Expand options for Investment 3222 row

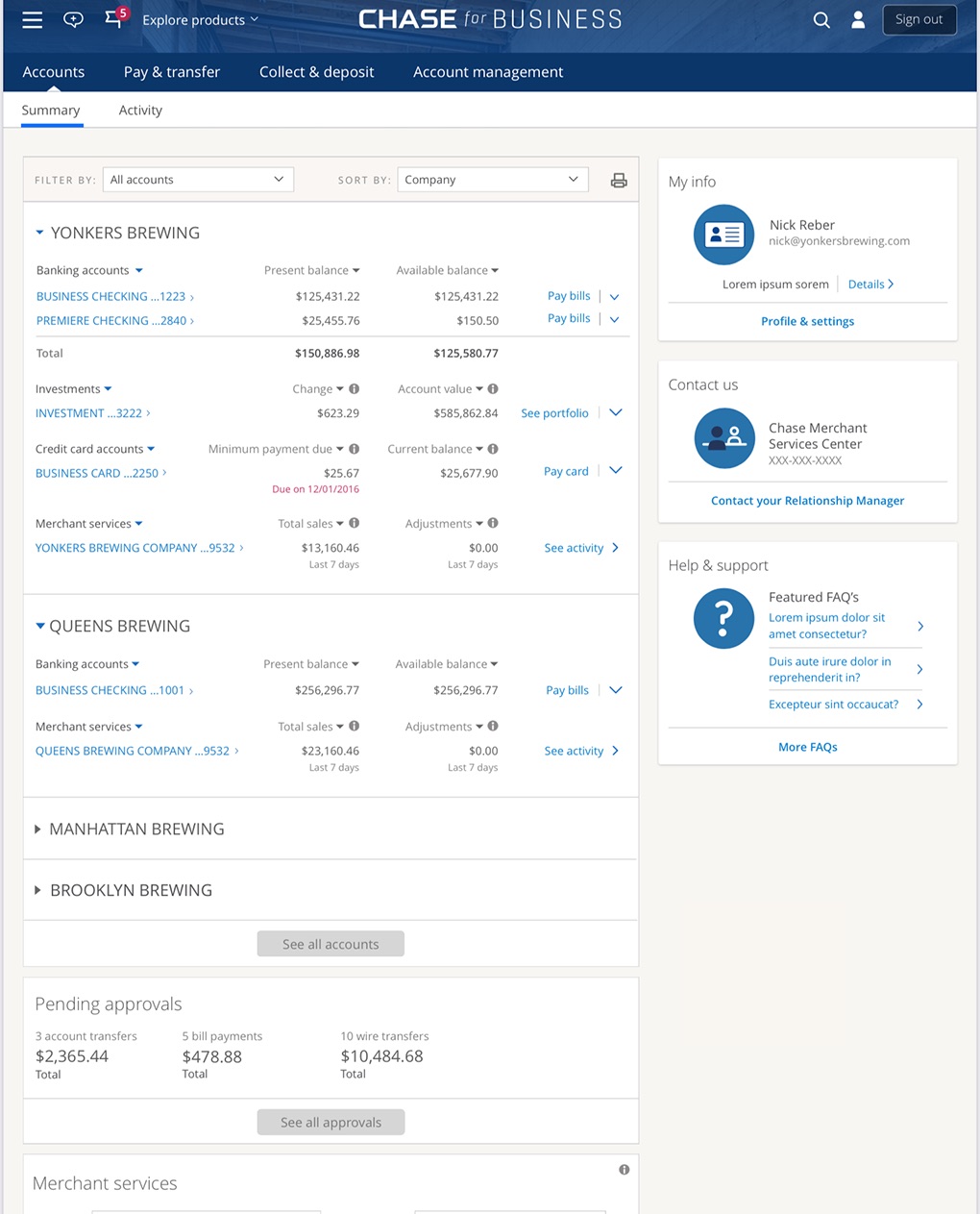616,412
